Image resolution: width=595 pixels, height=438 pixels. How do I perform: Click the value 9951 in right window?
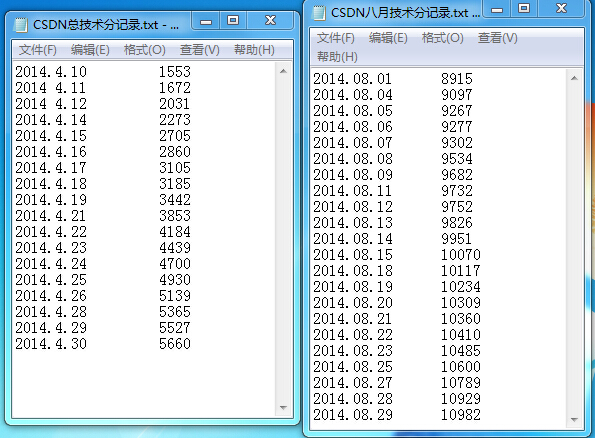coord(456,239)
